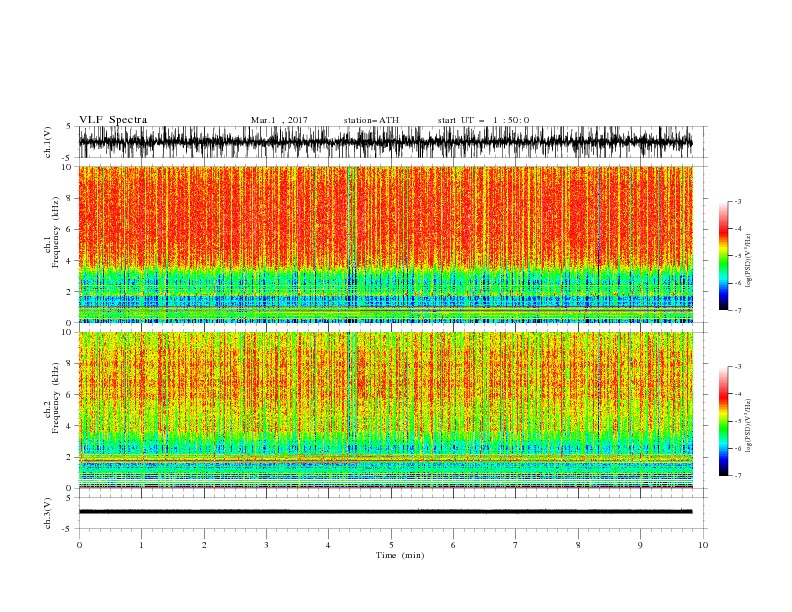Click the time axis tick label "9"
The image size is (792, 612).
point(640,545)
